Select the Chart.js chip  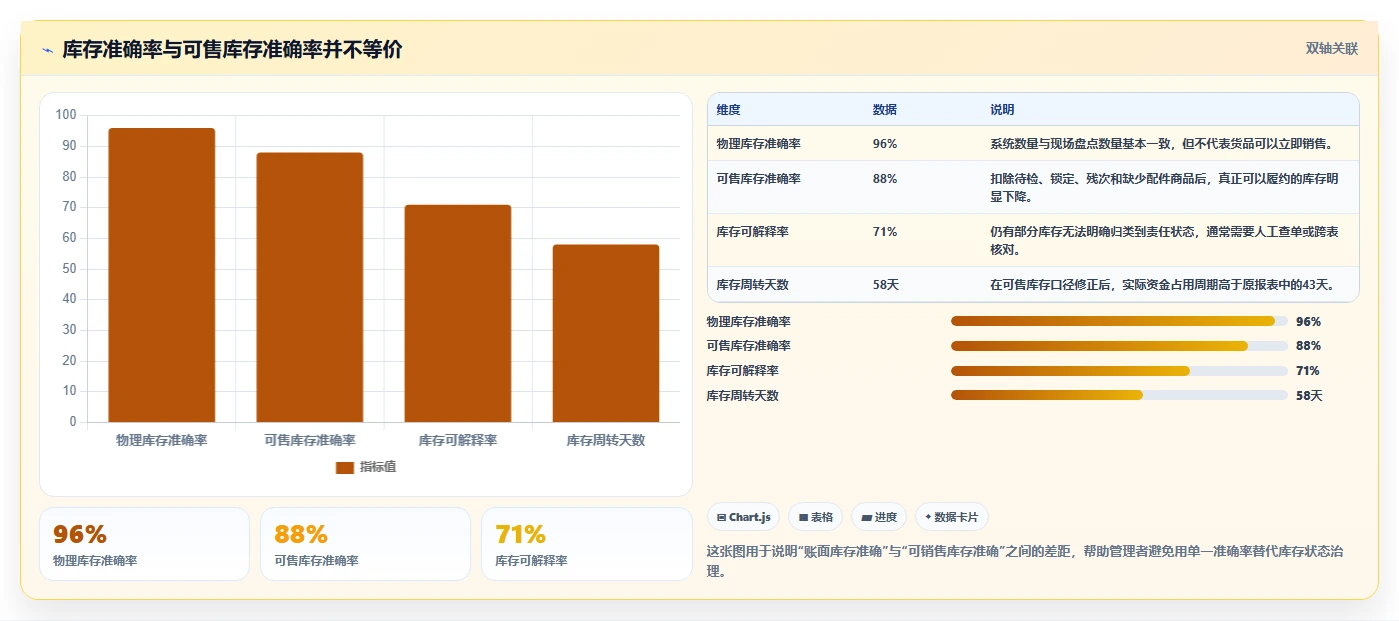744,517
